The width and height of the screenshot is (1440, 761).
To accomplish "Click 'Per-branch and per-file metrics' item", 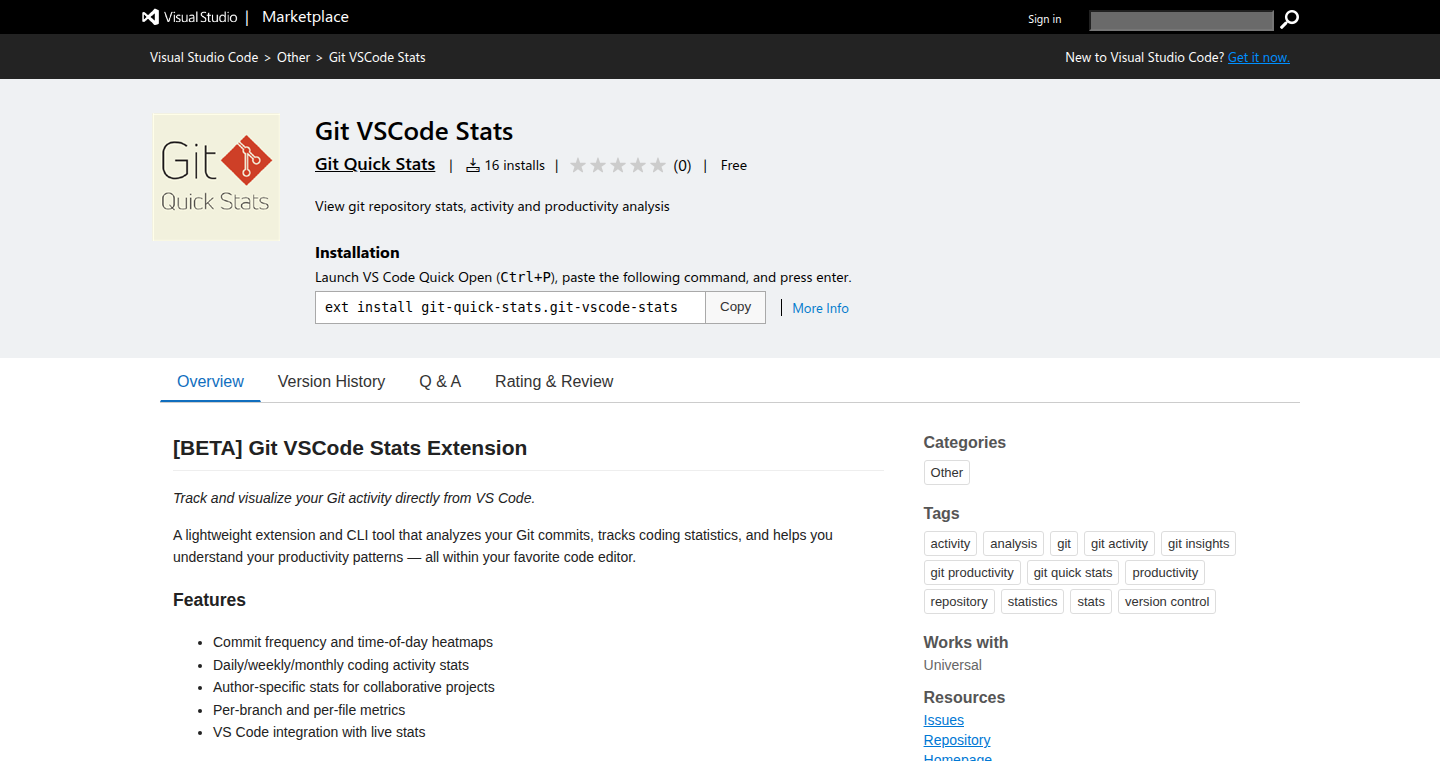I will click(309, 710).
